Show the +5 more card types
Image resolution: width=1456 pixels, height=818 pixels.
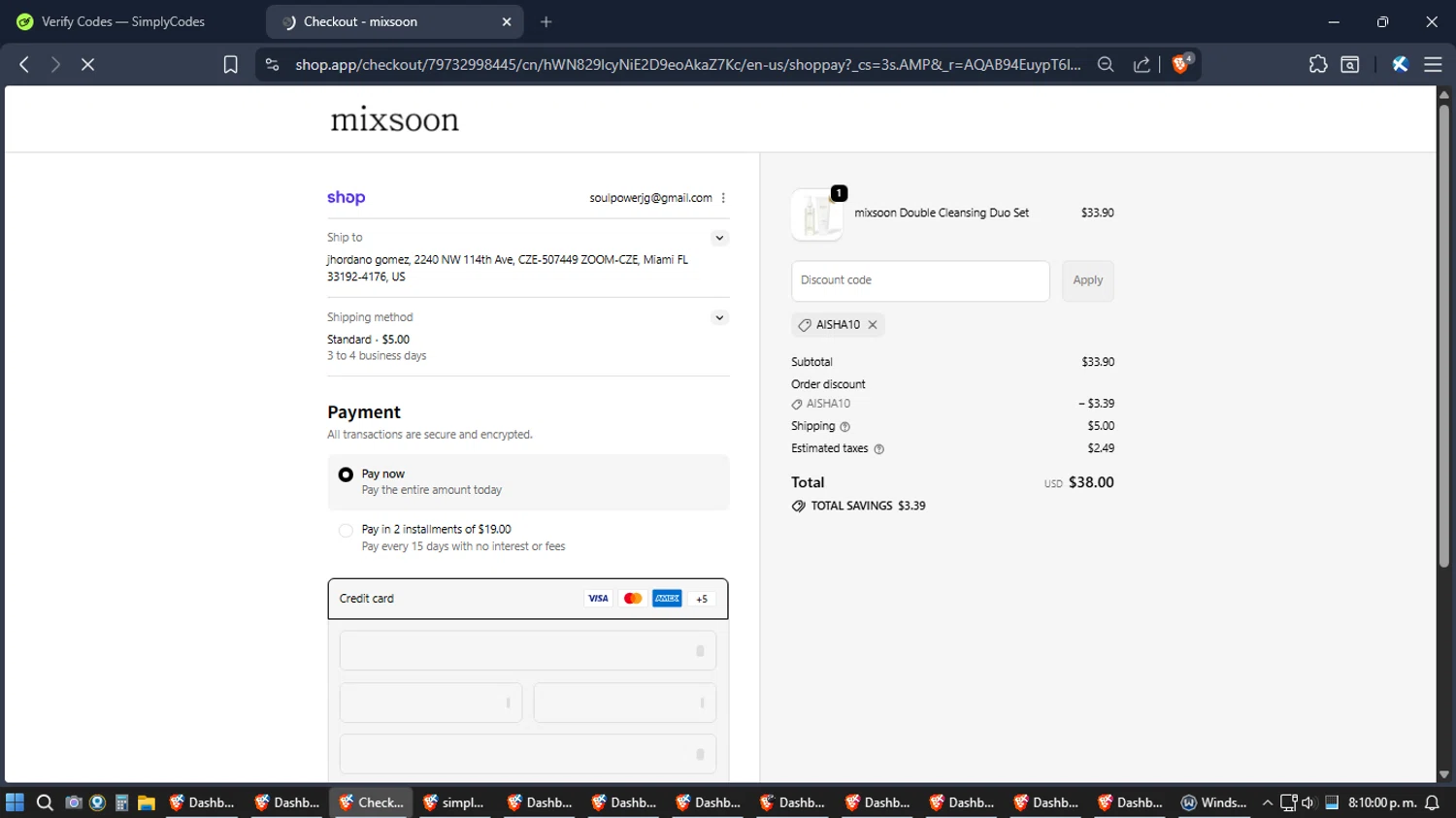click(x=702, y=599)
